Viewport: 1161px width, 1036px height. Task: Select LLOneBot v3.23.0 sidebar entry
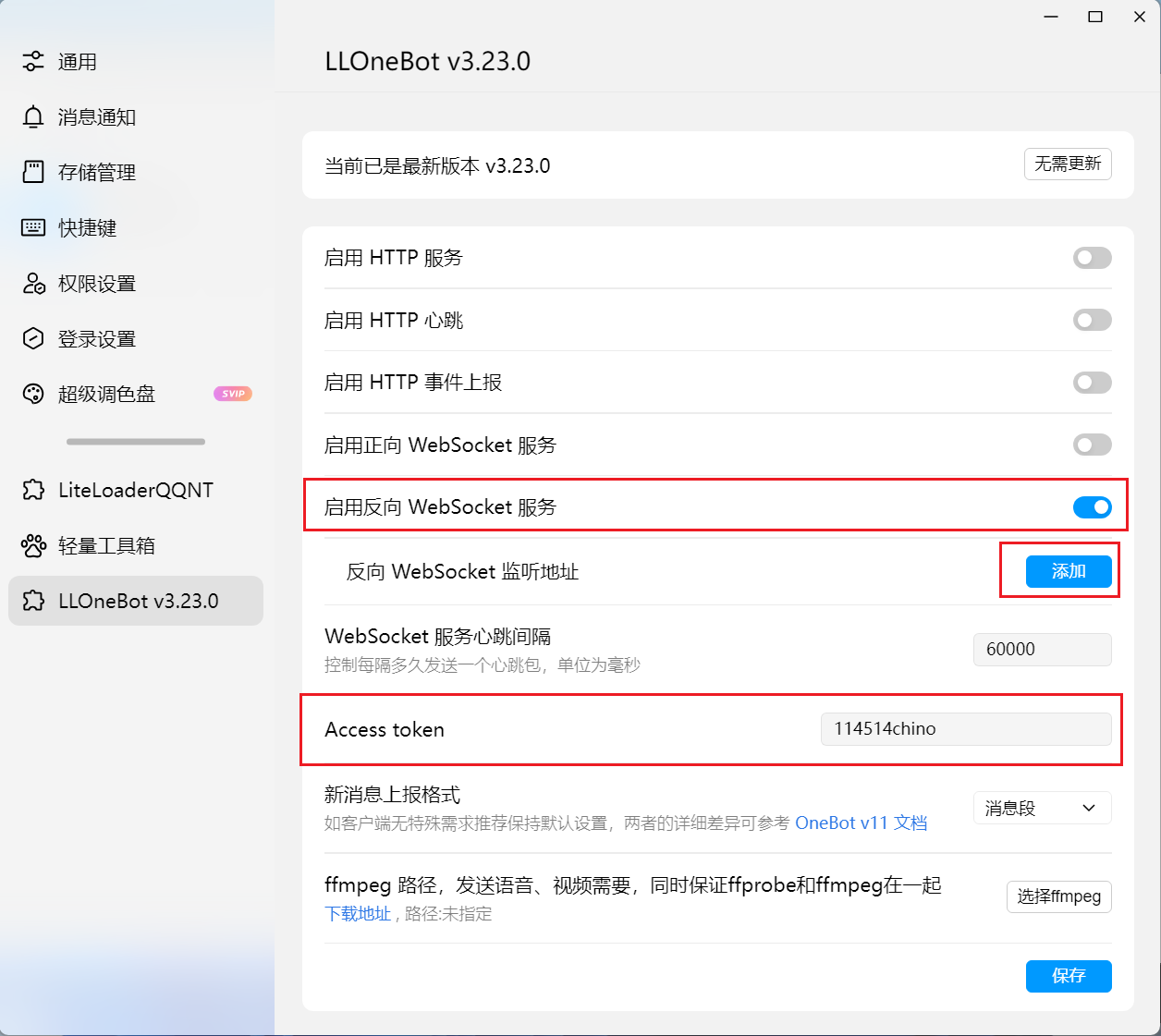[136, 601]
